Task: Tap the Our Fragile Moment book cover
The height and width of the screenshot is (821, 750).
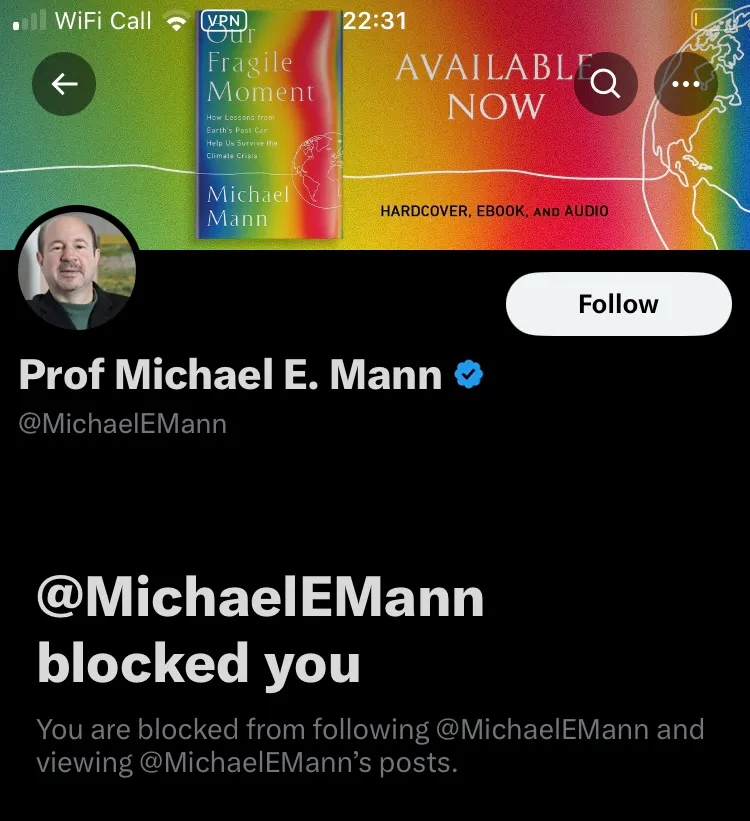Action: tap(269, 125)
